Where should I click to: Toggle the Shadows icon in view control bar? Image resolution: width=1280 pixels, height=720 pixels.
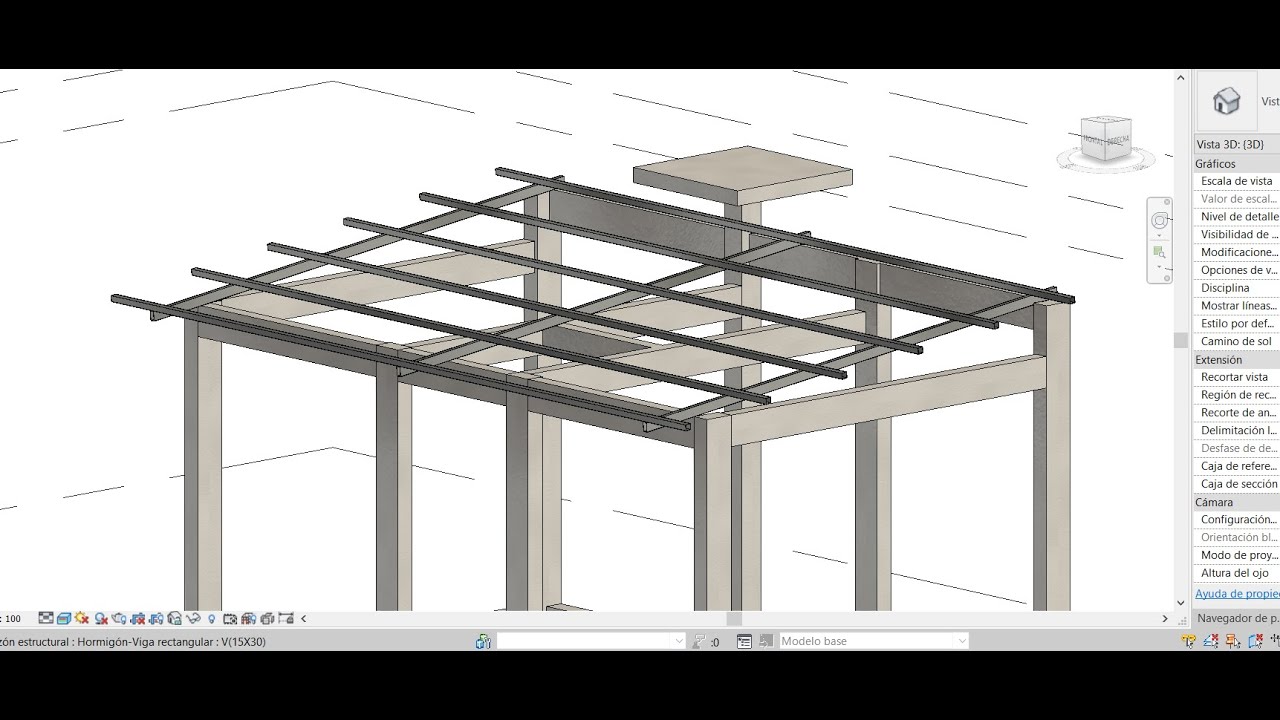pos(101,619)
